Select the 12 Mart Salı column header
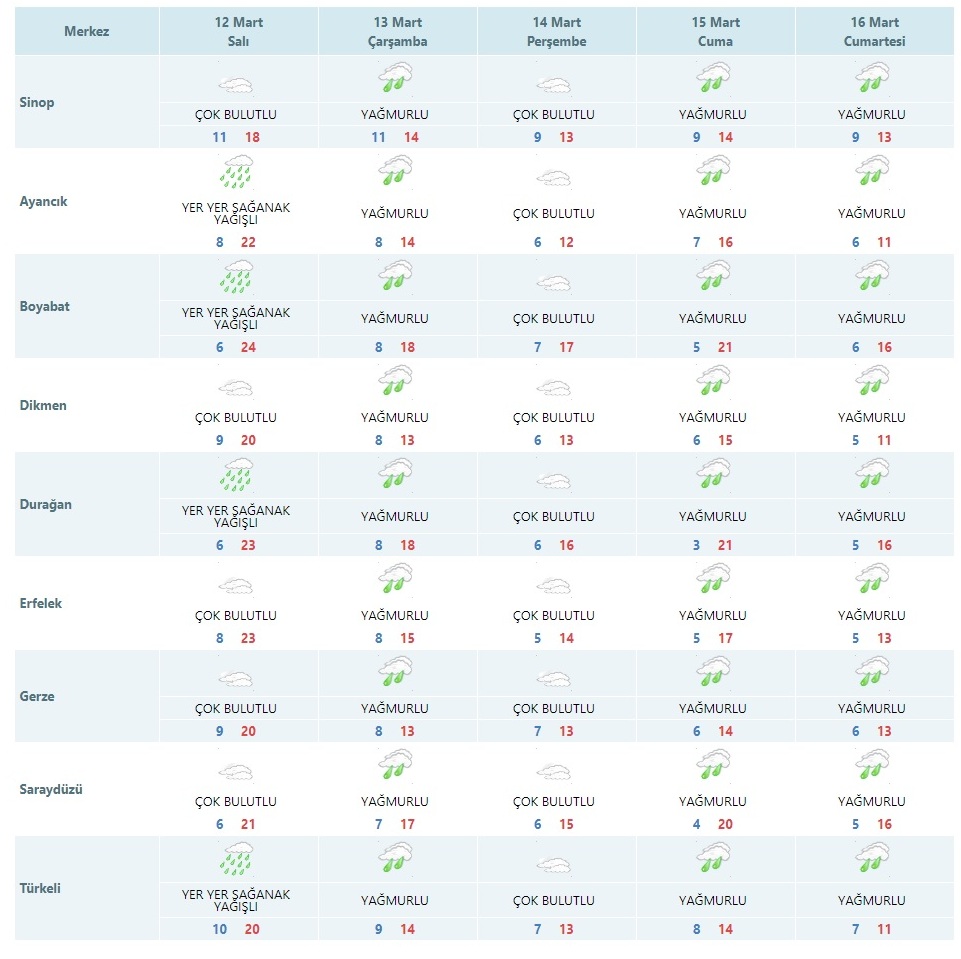The height and width of the screenshot is (959, 961). coord(238,32)
